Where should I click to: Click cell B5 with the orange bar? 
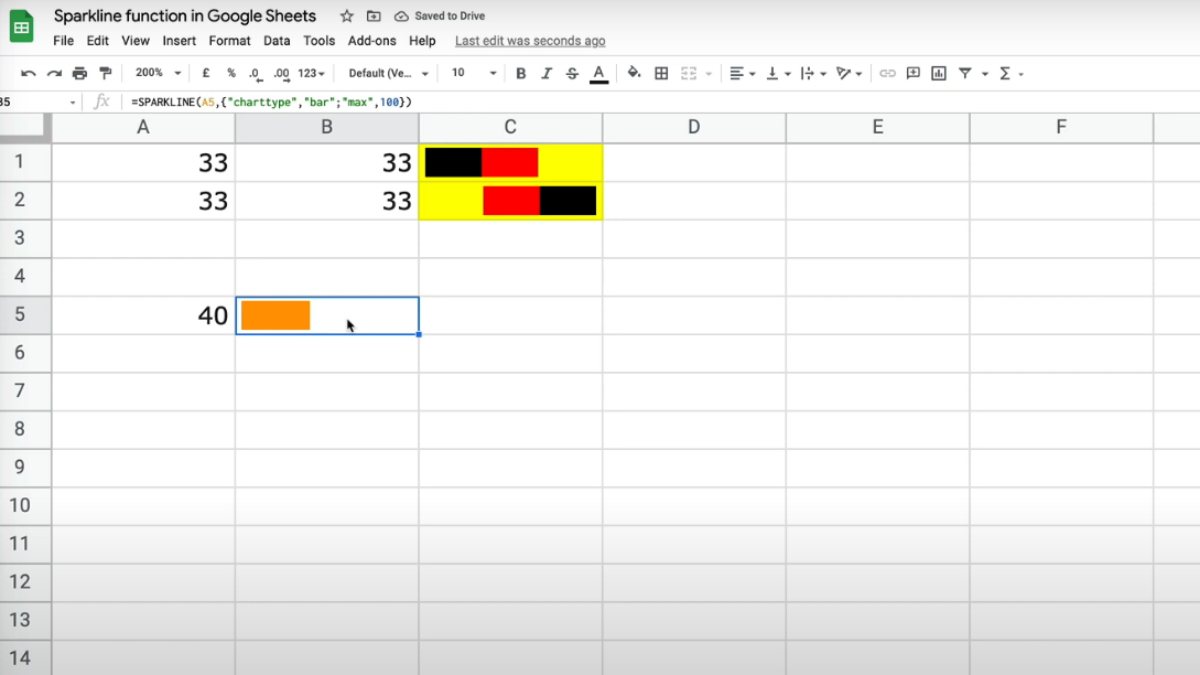pyautogui.click(x=327, y=315)
